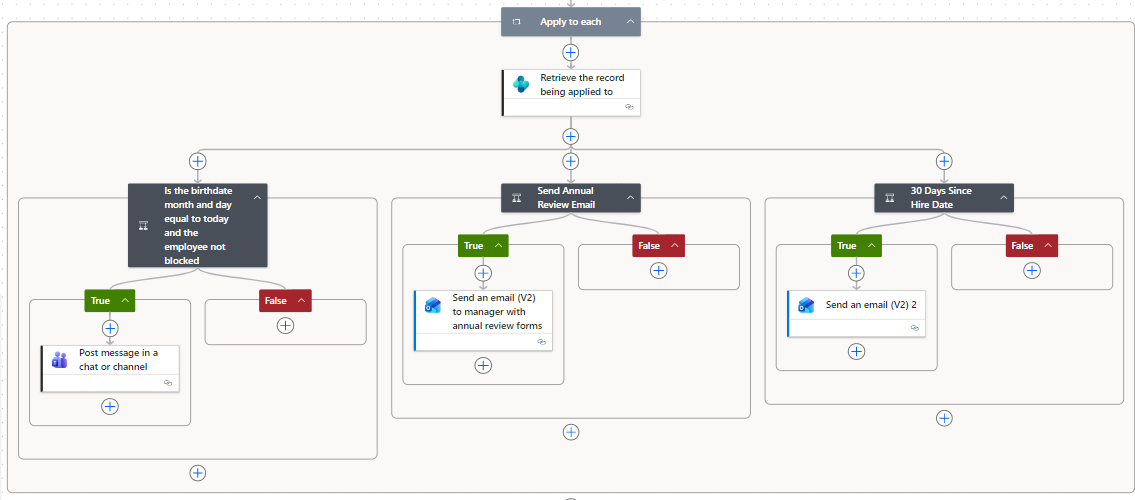
Task: Add action below annual review forms email card
Action: pyautogui.click(x=483, y=365)
